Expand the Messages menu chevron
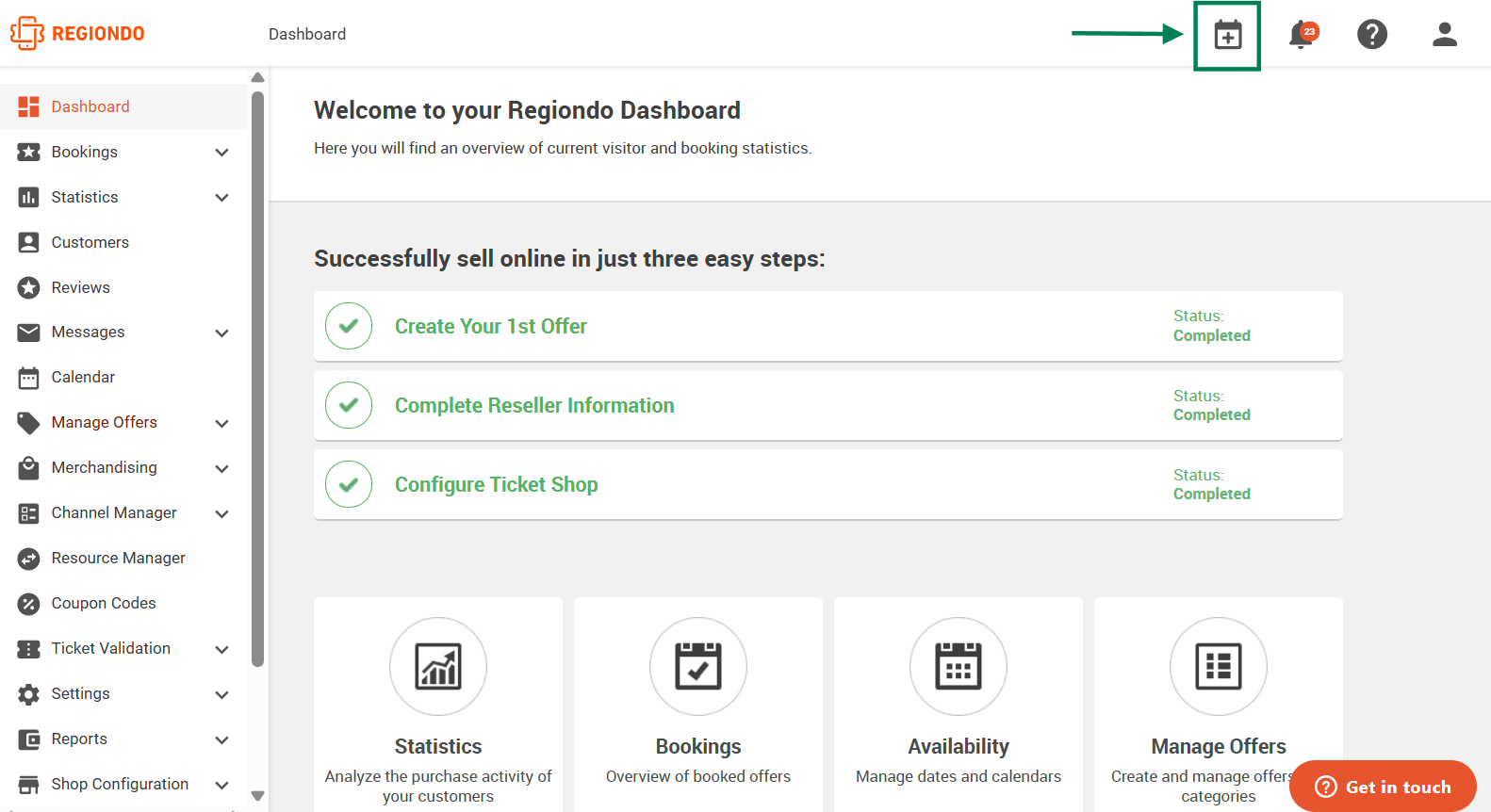The height and width of the screenshot is (812, 1491). tap(222, 333)
